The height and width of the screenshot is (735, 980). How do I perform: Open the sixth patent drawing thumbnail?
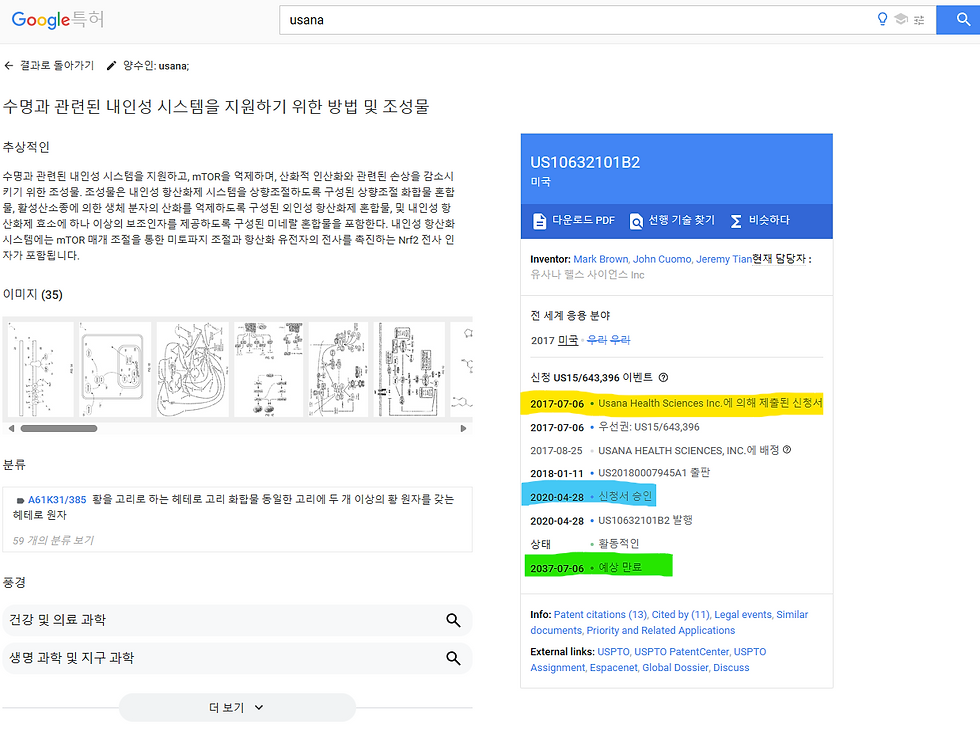tap(409, 369)
